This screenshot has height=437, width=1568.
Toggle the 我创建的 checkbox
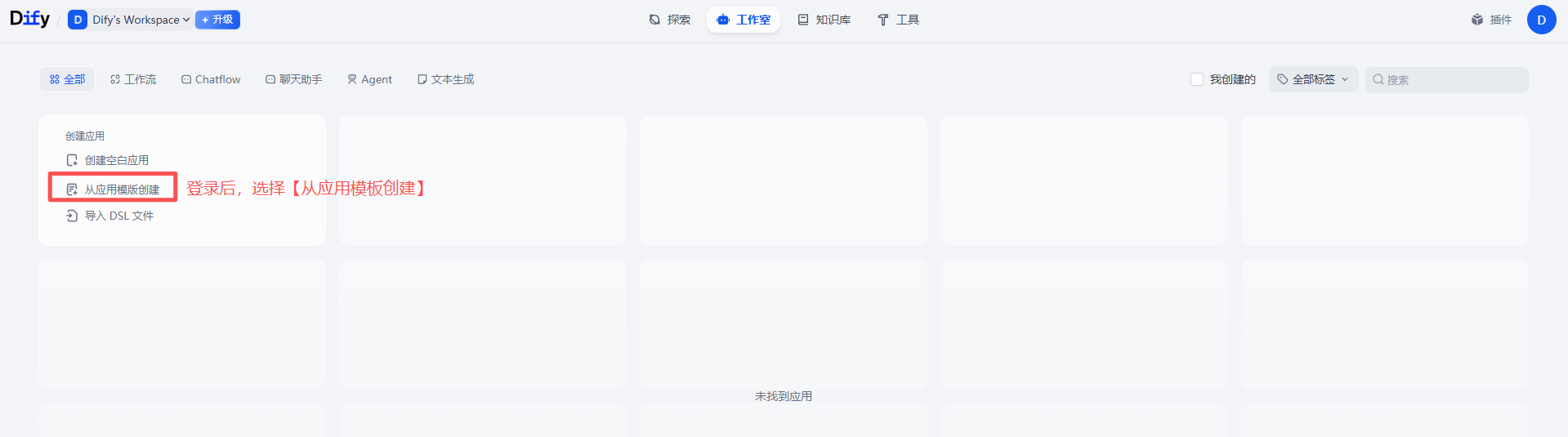coord(1197,79)
